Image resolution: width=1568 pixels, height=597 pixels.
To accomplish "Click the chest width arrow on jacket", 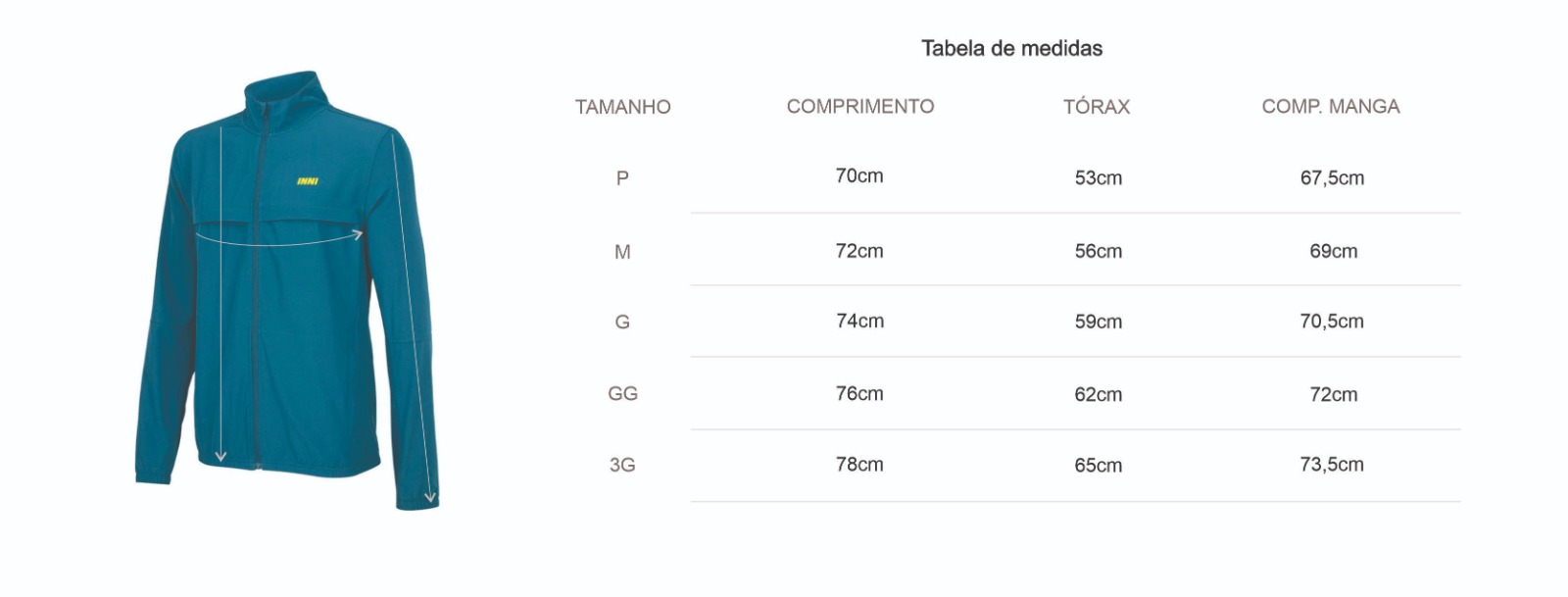I will pyautogui.click(x=279, y=237).
